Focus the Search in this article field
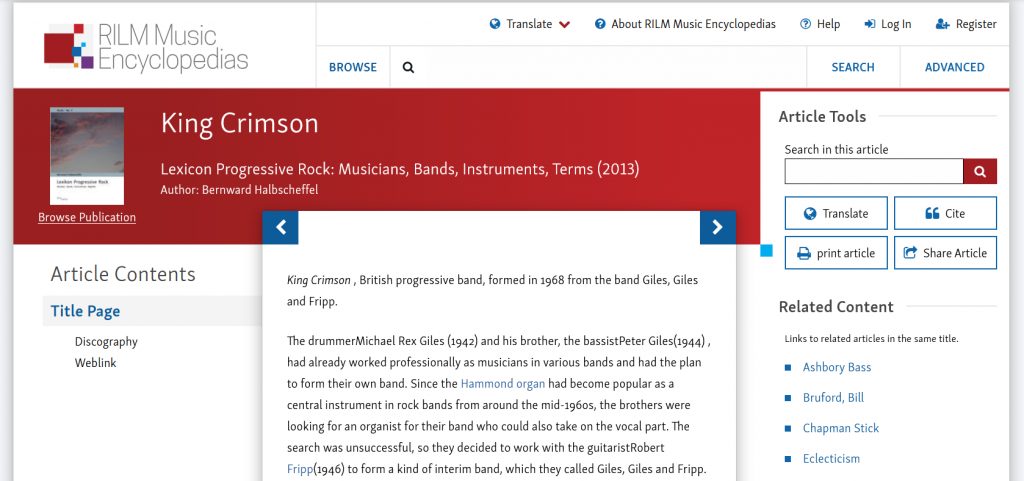Viewport: 1024px width, 481px height. pos(873,171)
